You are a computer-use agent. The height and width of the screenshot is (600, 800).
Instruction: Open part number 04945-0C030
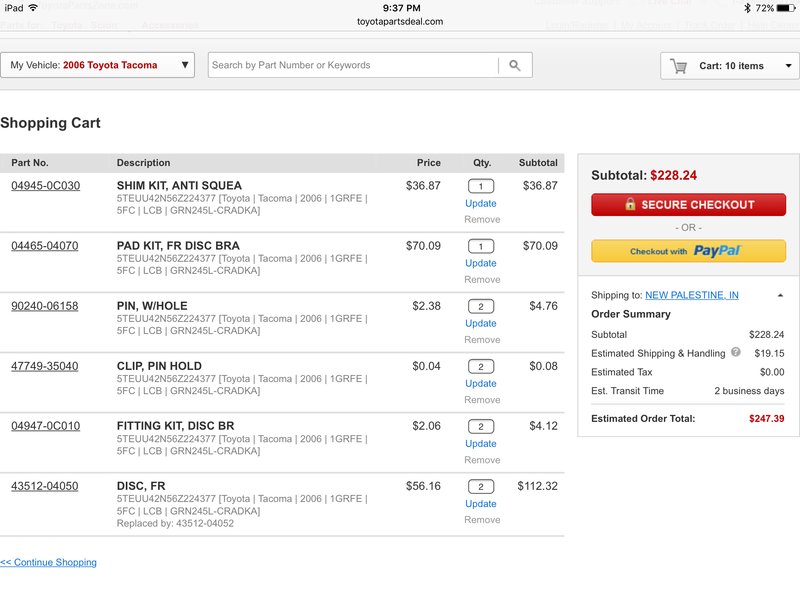click(45, 186)
